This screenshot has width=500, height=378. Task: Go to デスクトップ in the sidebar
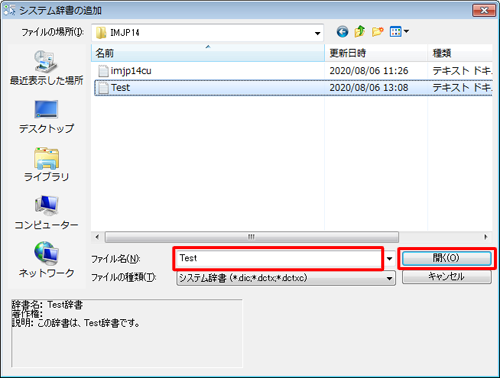click(46, 117)
